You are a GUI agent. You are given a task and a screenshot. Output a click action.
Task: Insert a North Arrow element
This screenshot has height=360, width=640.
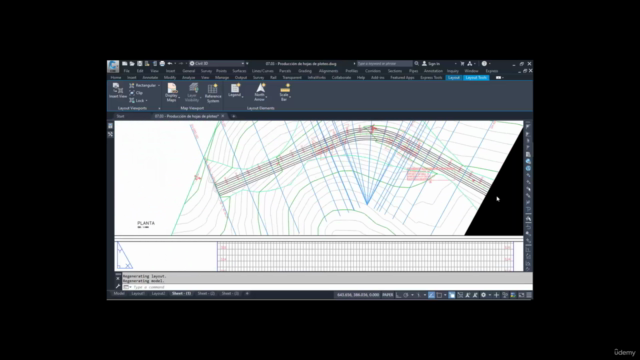click(260, 92)
